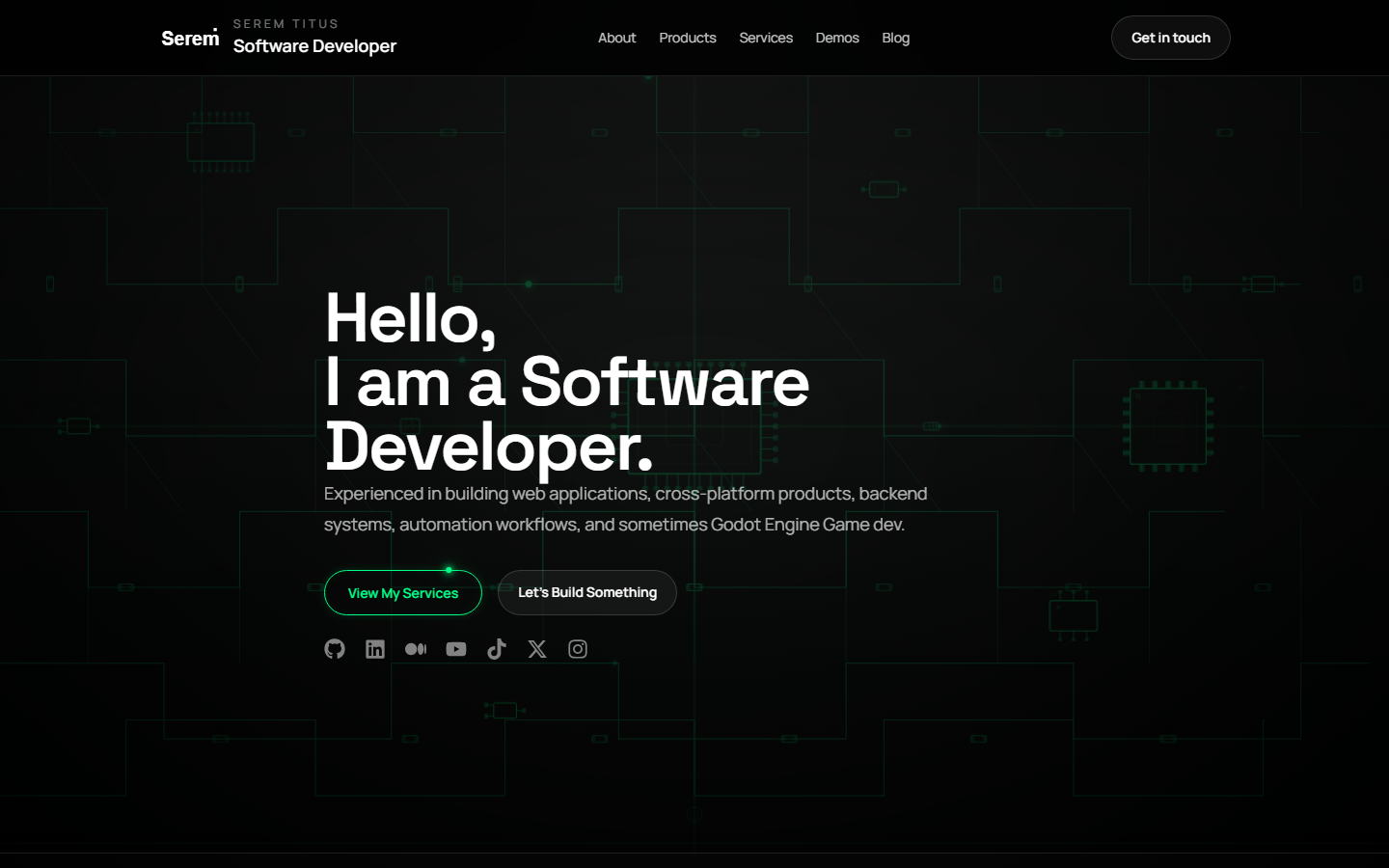Click the 'Hello, I am a Software Developer' heading
Image resolution: width=1389 pixels, height=868 pixels.
[x=567, y=382]
